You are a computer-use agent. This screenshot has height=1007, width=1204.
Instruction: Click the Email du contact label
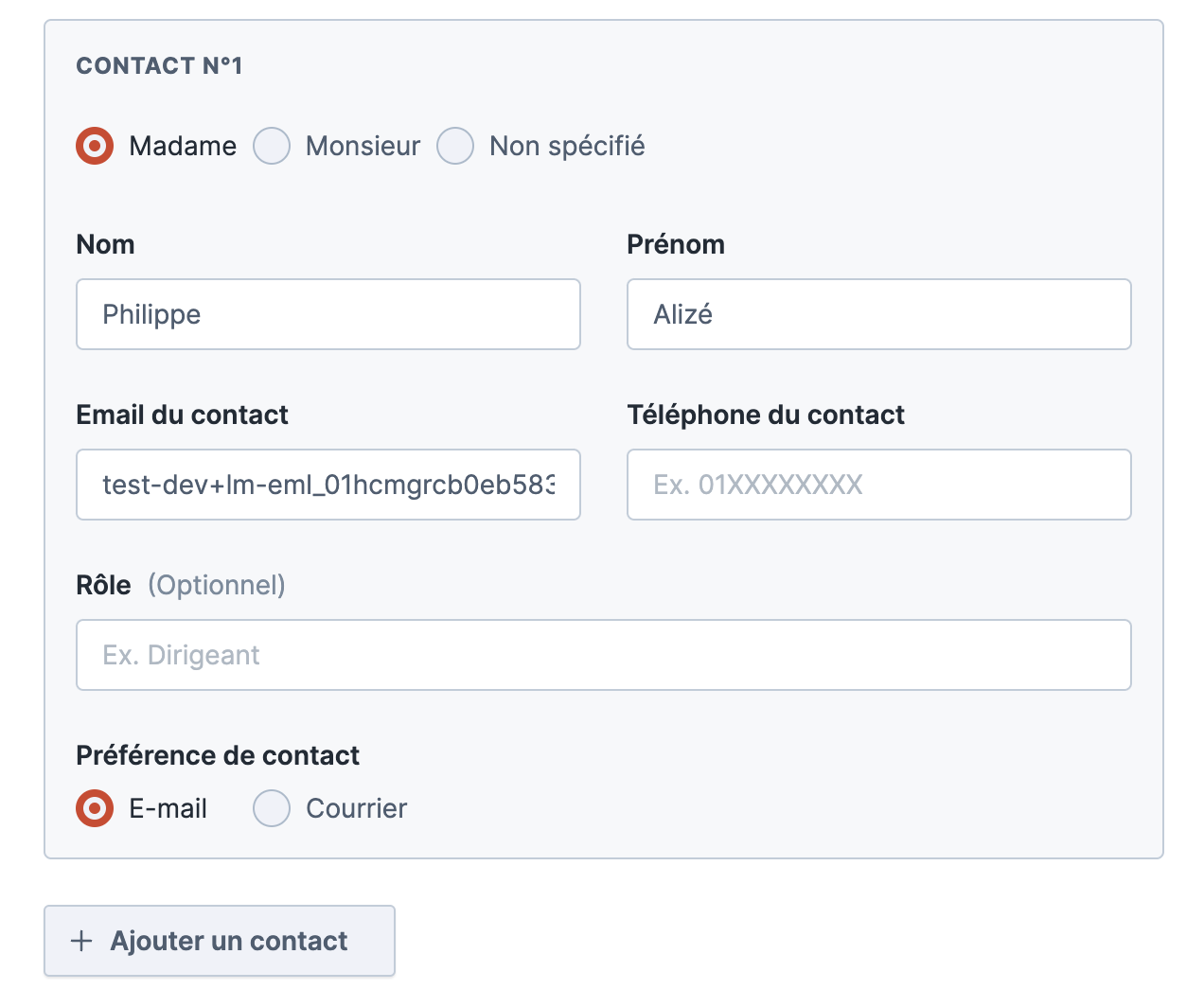point(182,415)
